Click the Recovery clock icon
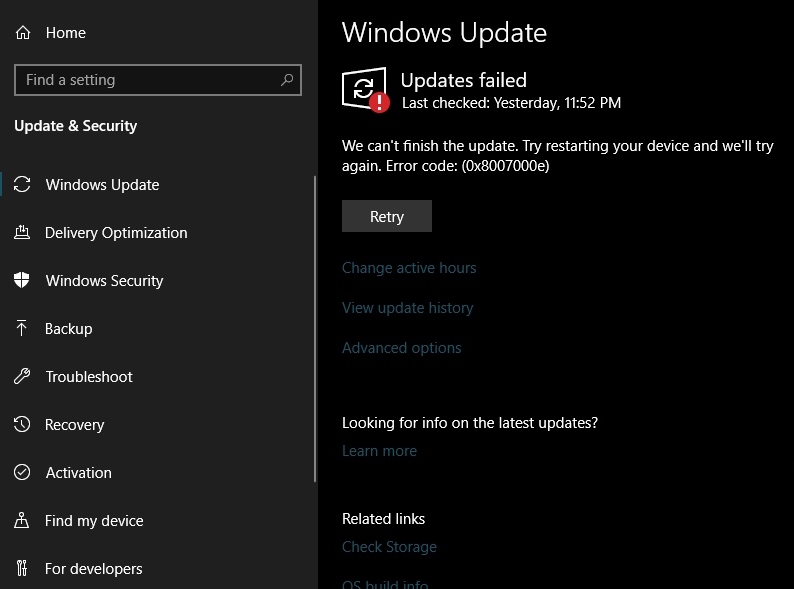The width and height of the screenshot is (794, 589). (22, 424)
